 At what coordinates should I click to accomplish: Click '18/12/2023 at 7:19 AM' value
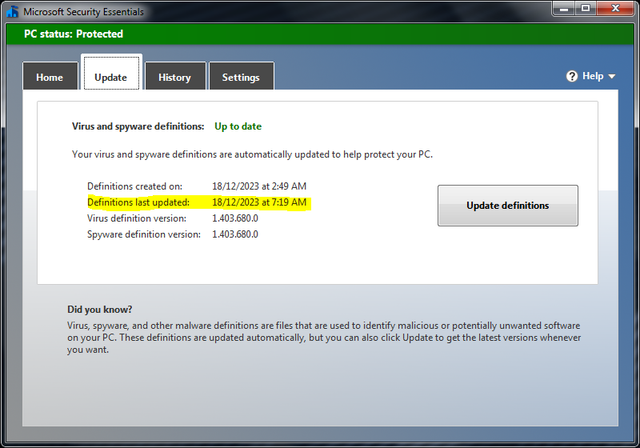click(259, 202)
